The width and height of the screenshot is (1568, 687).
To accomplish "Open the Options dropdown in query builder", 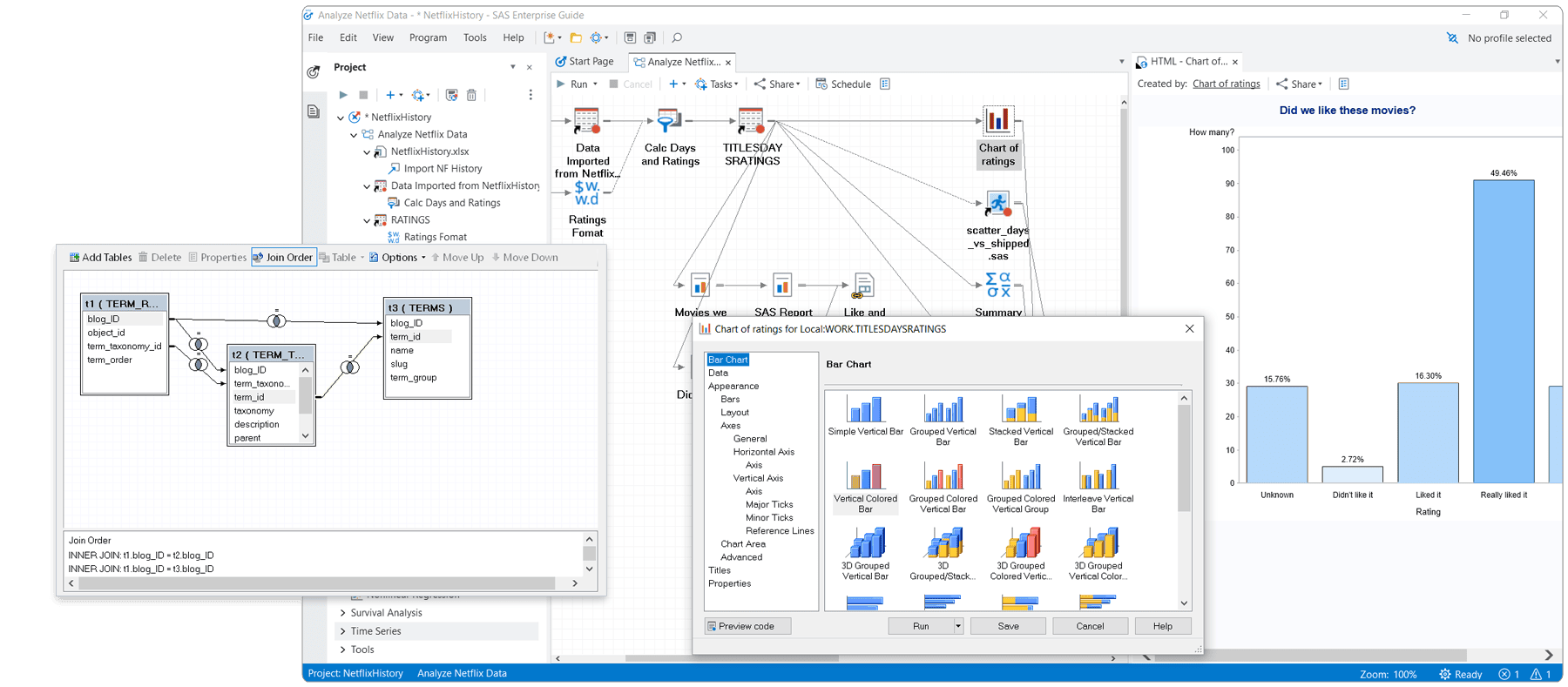I will point(398,257).
